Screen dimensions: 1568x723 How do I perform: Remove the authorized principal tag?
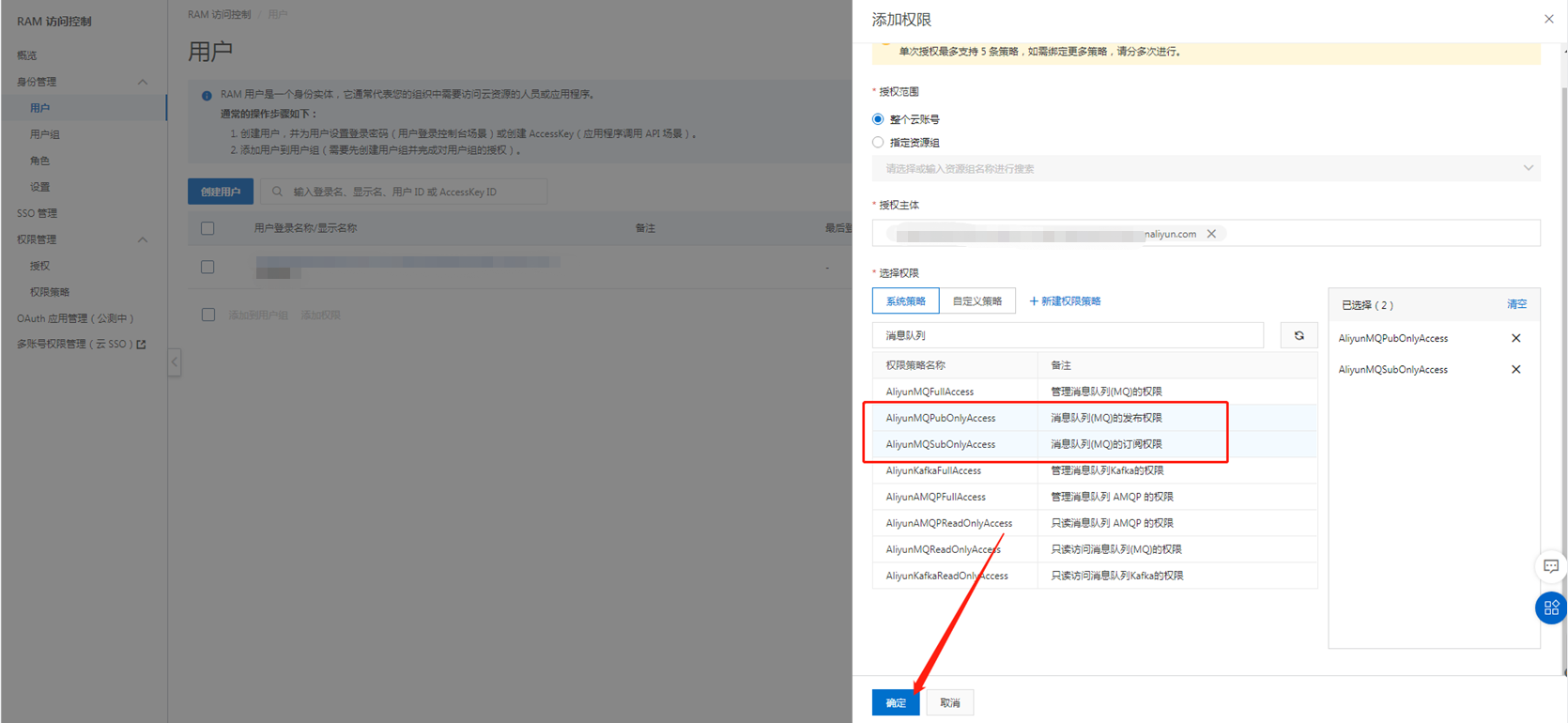click(x=1211, y=234)
